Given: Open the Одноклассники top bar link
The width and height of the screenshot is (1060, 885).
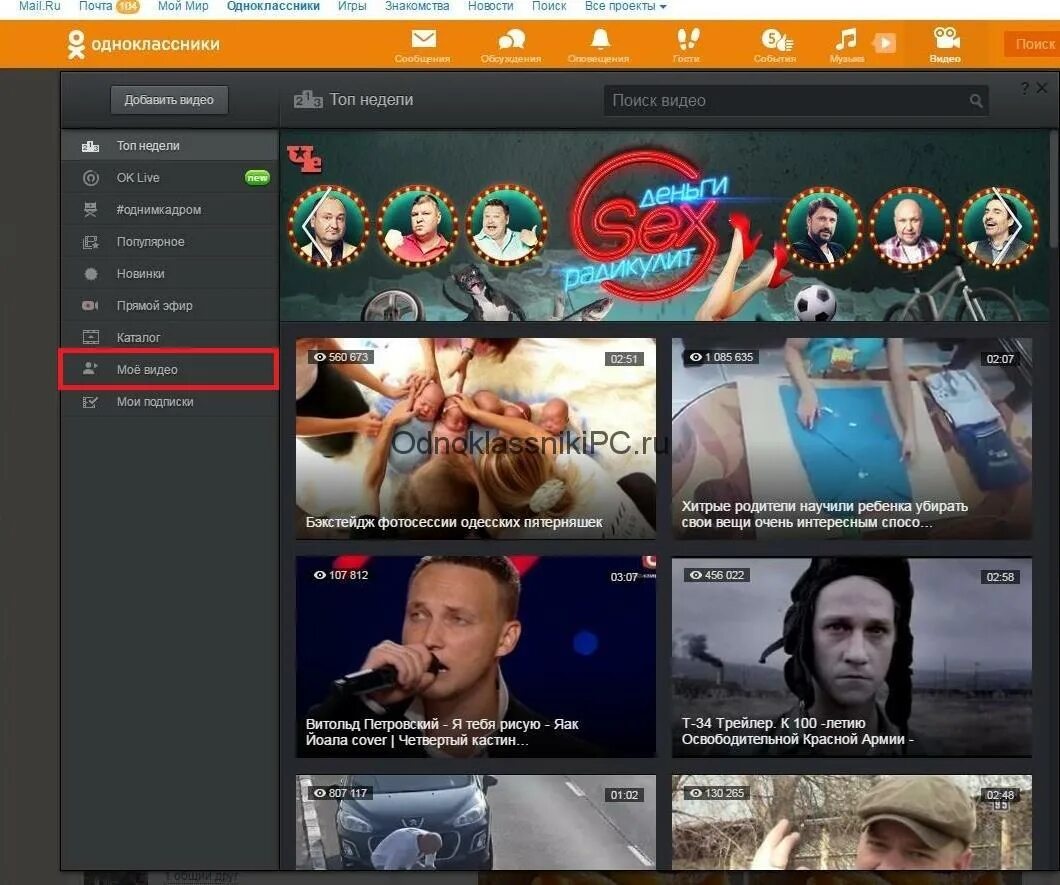Looking at the screenshot, I should point(273,6).
